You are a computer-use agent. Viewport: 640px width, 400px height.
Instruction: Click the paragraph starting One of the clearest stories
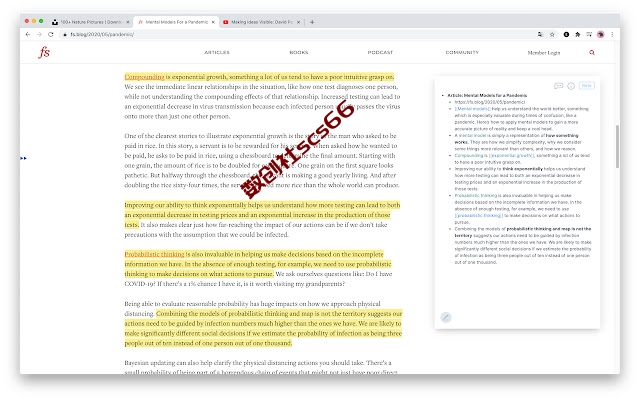pyautogui.click(x=262, y=160)
